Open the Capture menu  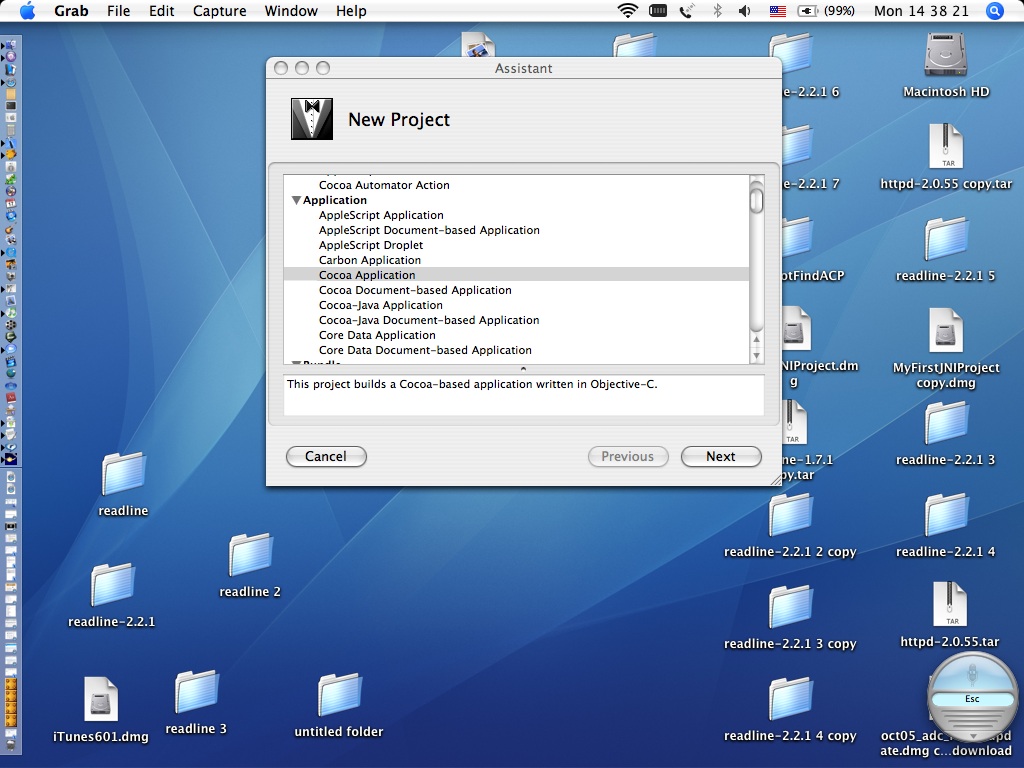point(219,10)
